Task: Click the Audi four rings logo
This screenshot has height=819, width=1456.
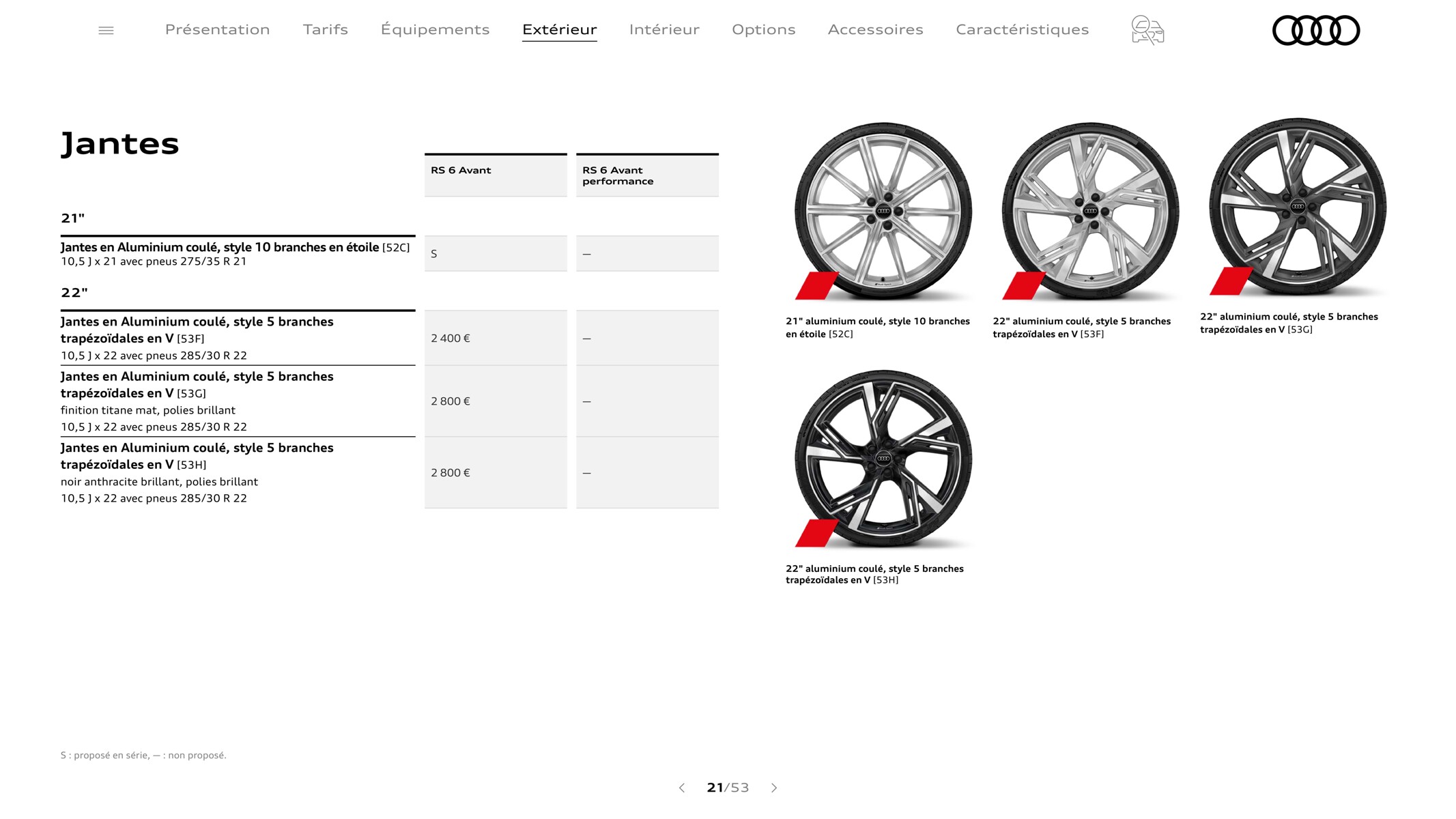Action: tap(1316, 30)
